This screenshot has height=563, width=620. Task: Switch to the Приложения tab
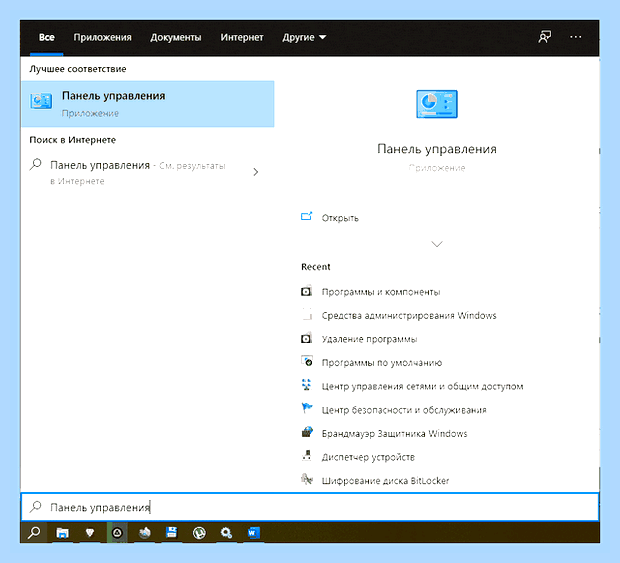[102, 37]
